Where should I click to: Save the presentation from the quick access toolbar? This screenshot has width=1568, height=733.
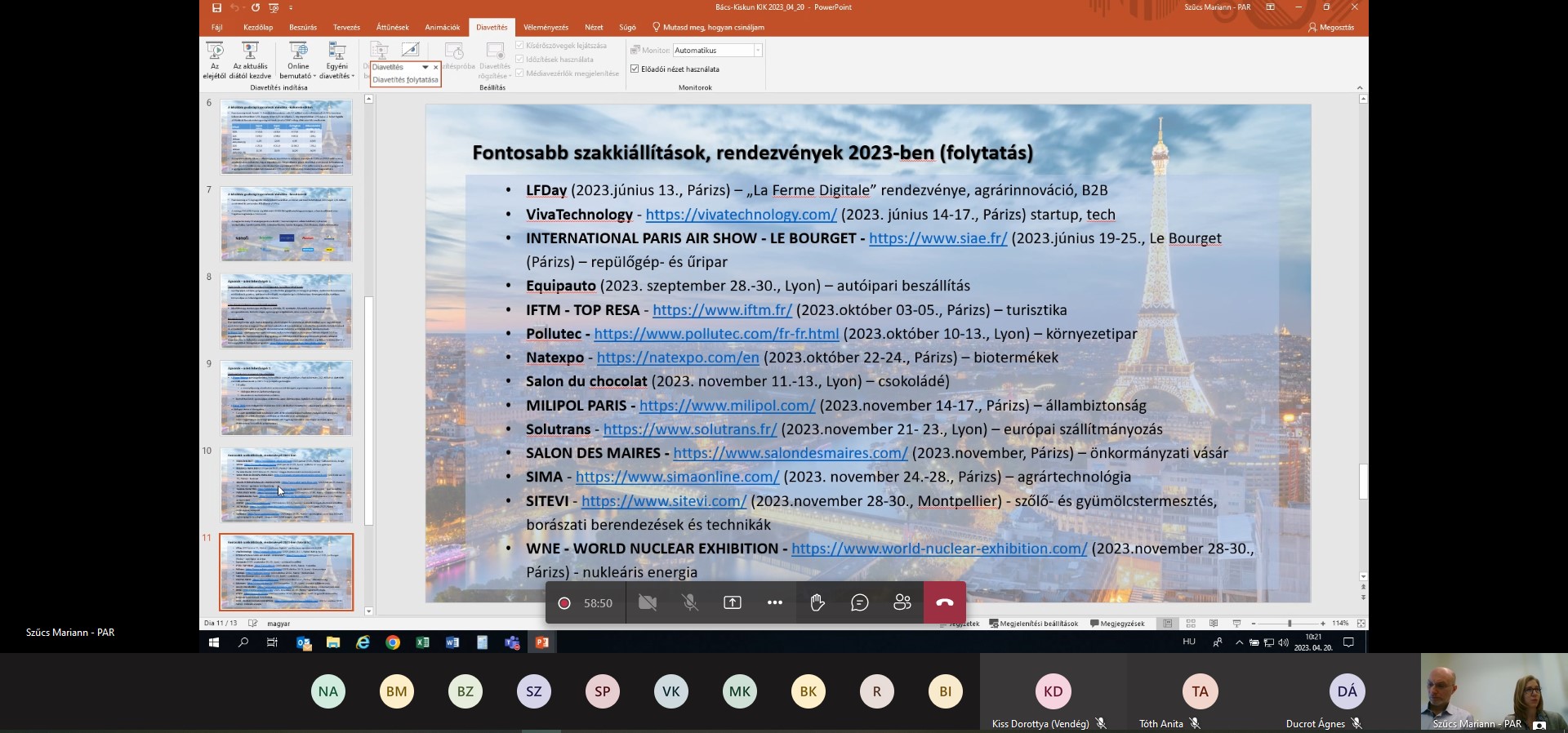tap(216, 7)
